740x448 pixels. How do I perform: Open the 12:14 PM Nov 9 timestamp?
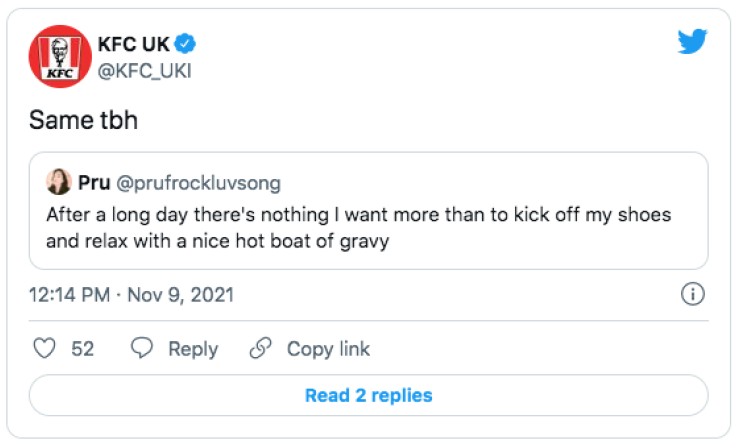pyautogui.click(x=131, y=295)
